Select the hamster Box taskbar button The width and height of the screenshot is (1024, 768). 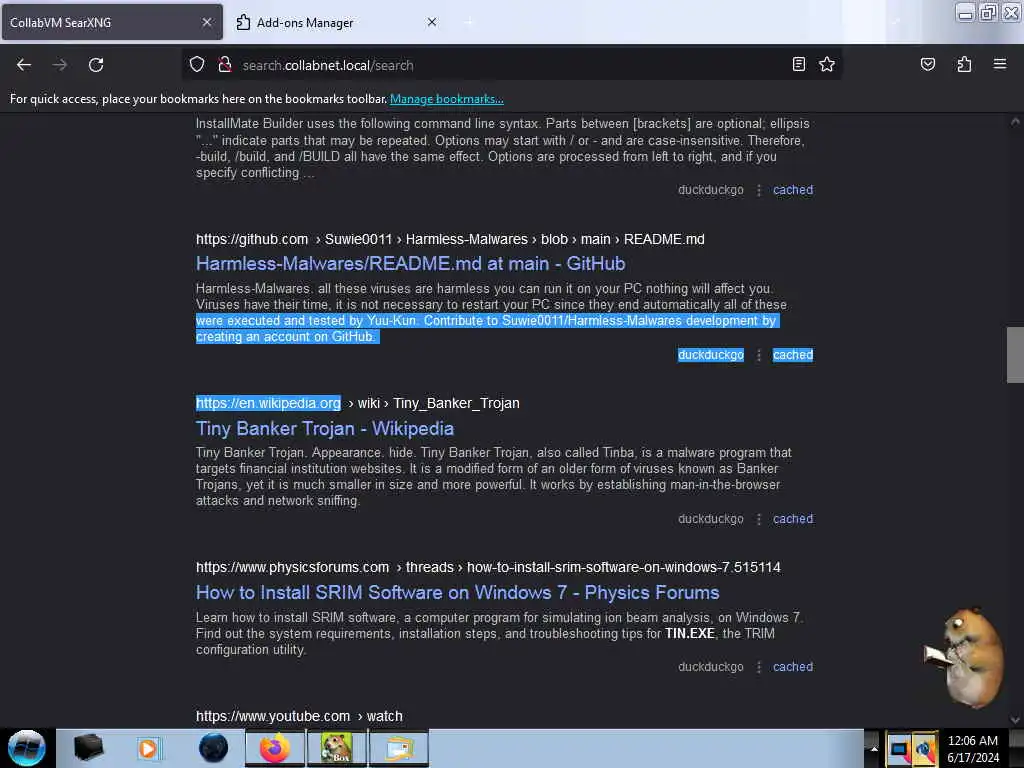point(337,748)
